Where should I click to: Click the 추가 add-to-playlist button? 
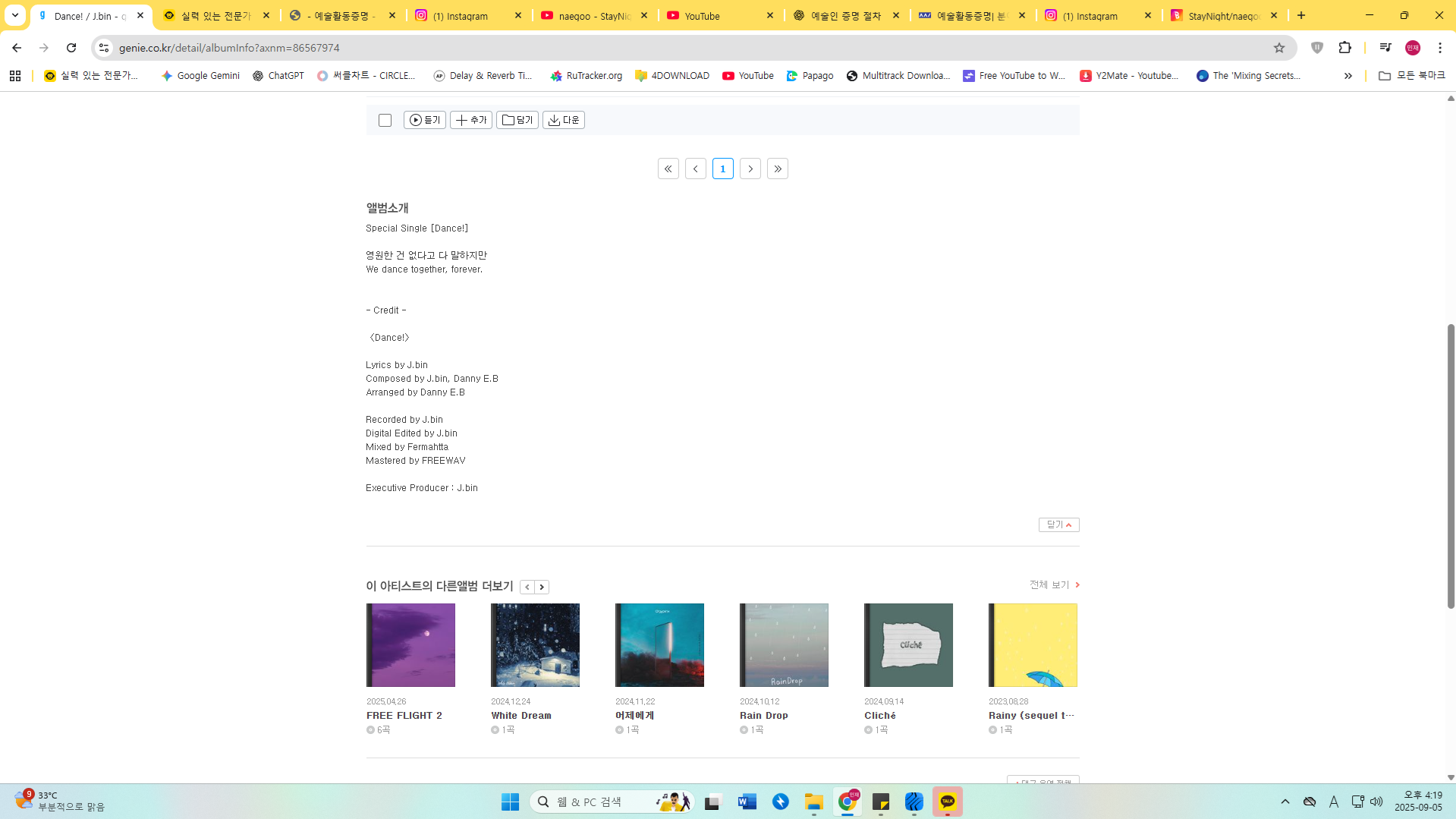[470, 120]
